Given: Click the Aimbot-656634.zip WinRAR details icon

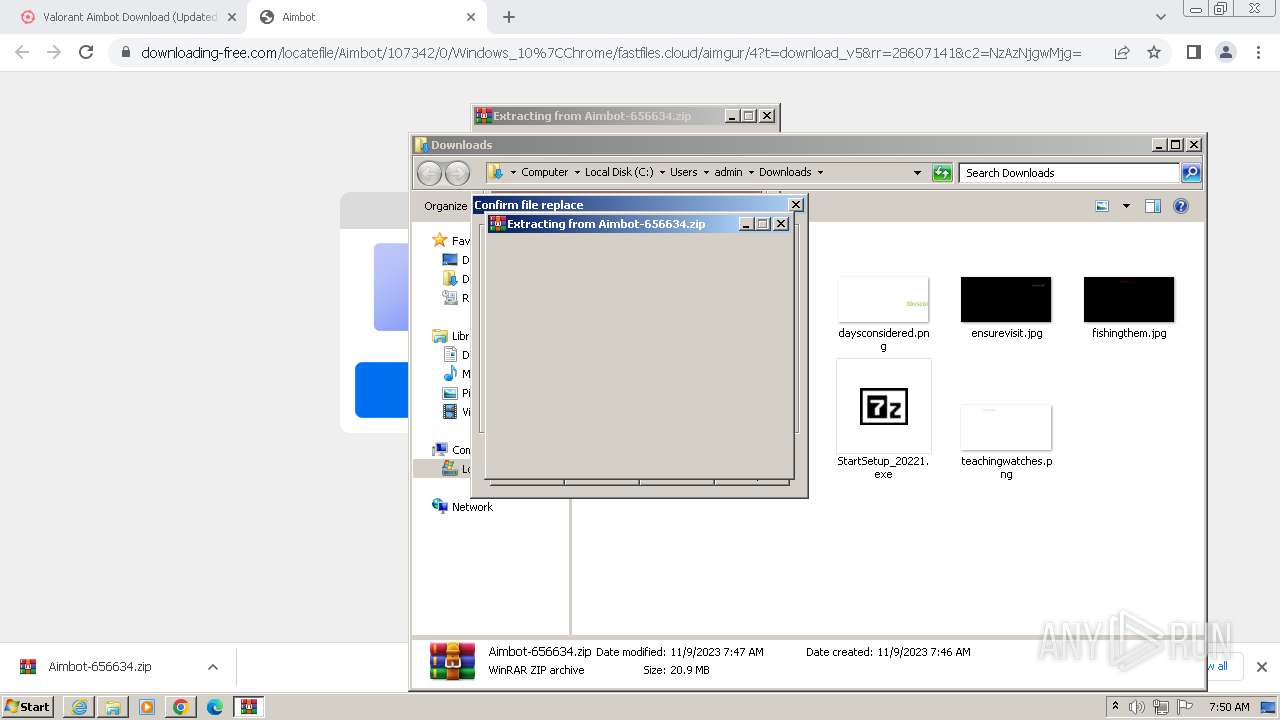Looking at the screenshot, I should [x=452, y=661].
